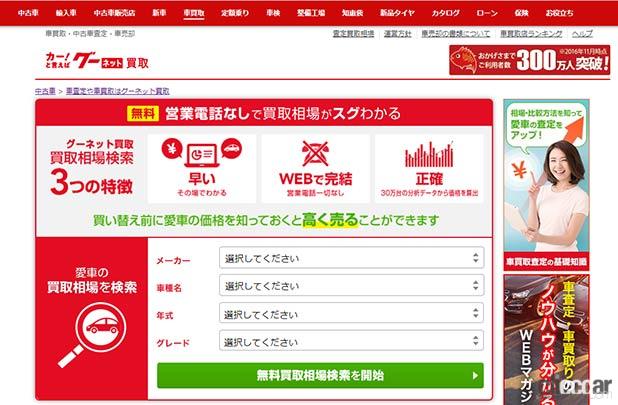Click the crossed-out phone WEBで完結 icon
This screenshot has height=405, width=618.
[x=315, y=154]
